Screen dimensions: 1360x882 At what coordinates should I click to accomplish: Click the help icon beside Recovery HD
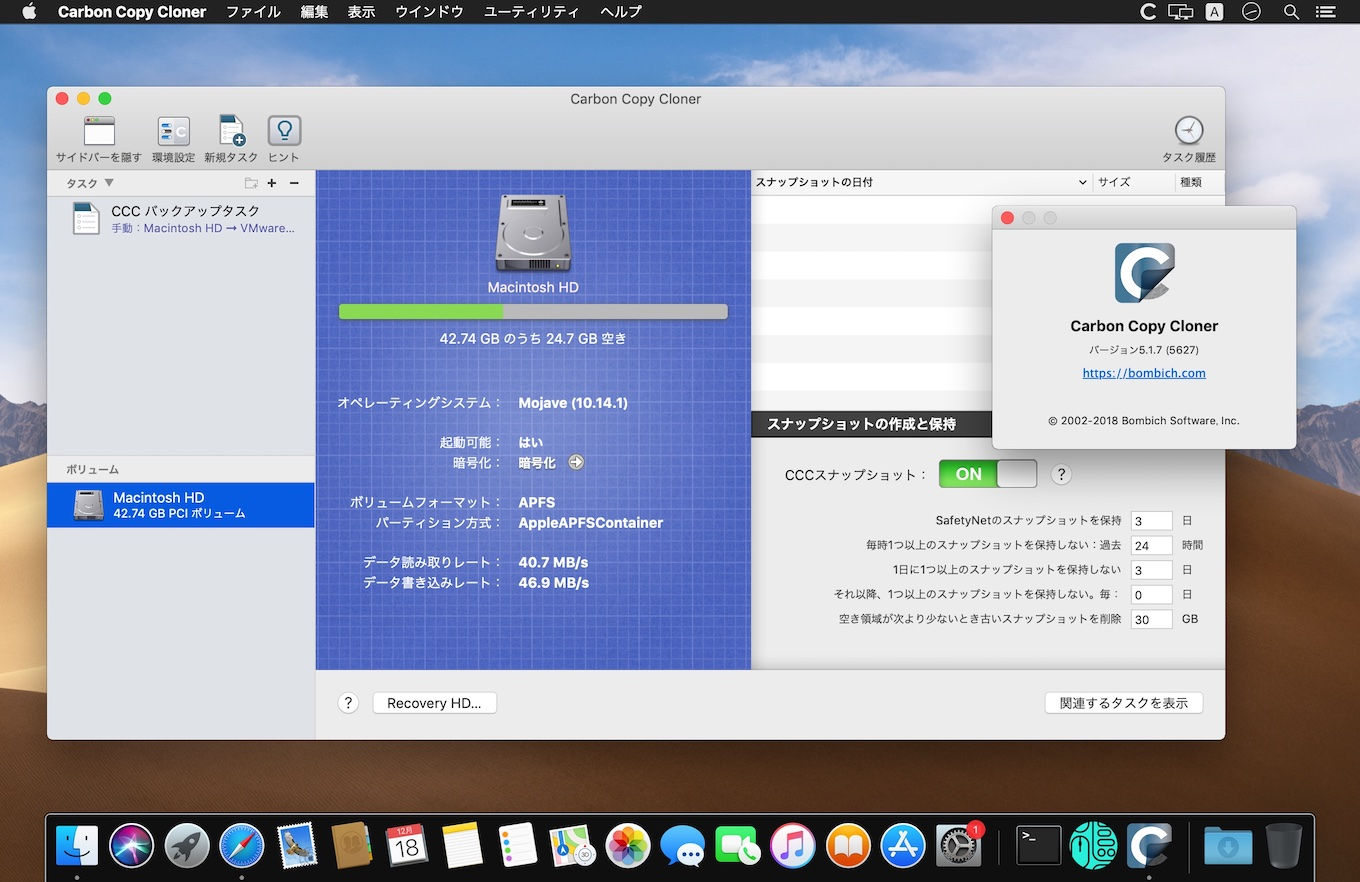[x=348, y=703]
